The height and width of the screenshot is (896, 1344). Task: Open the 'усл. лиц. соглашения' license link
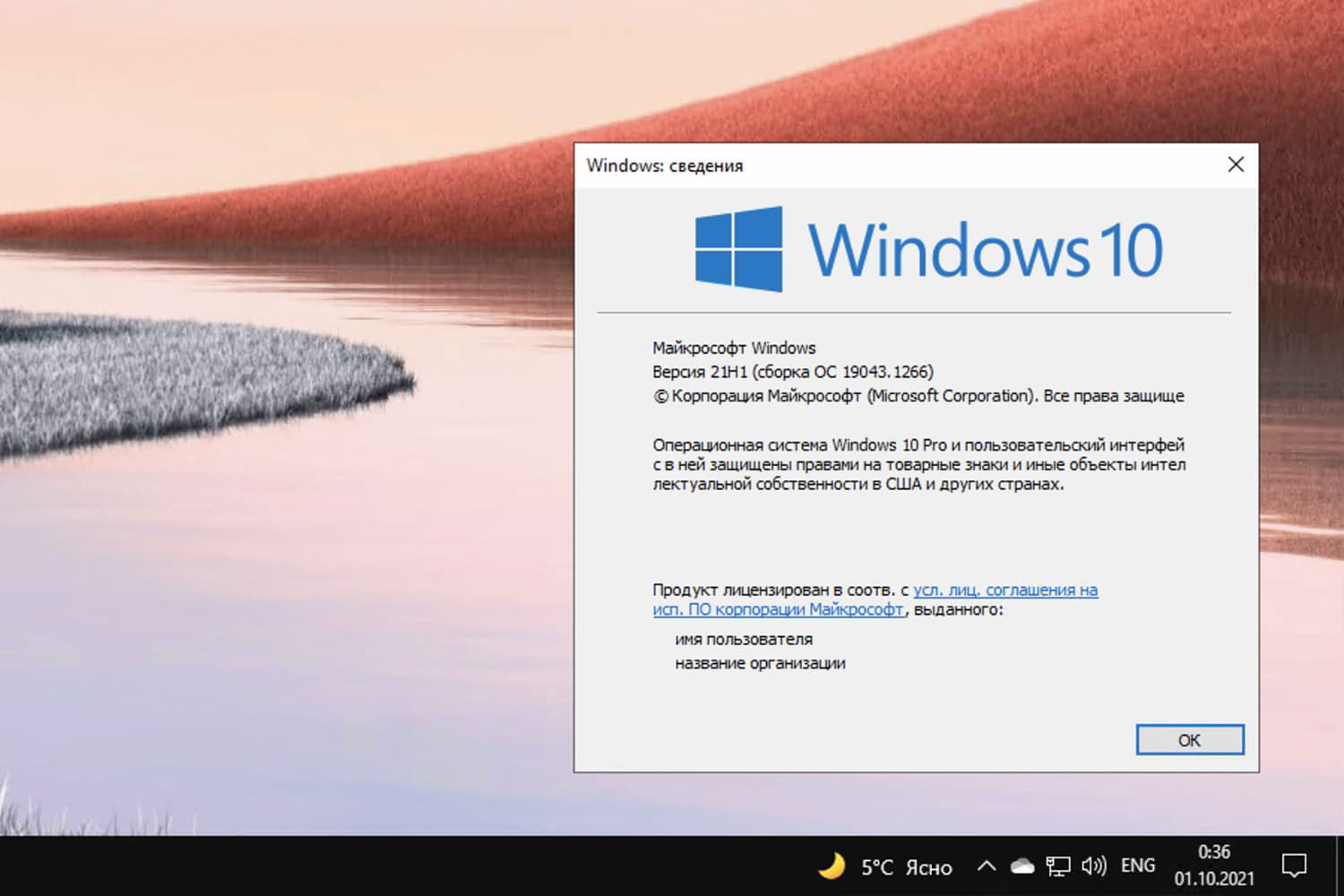coord(1005,590)
